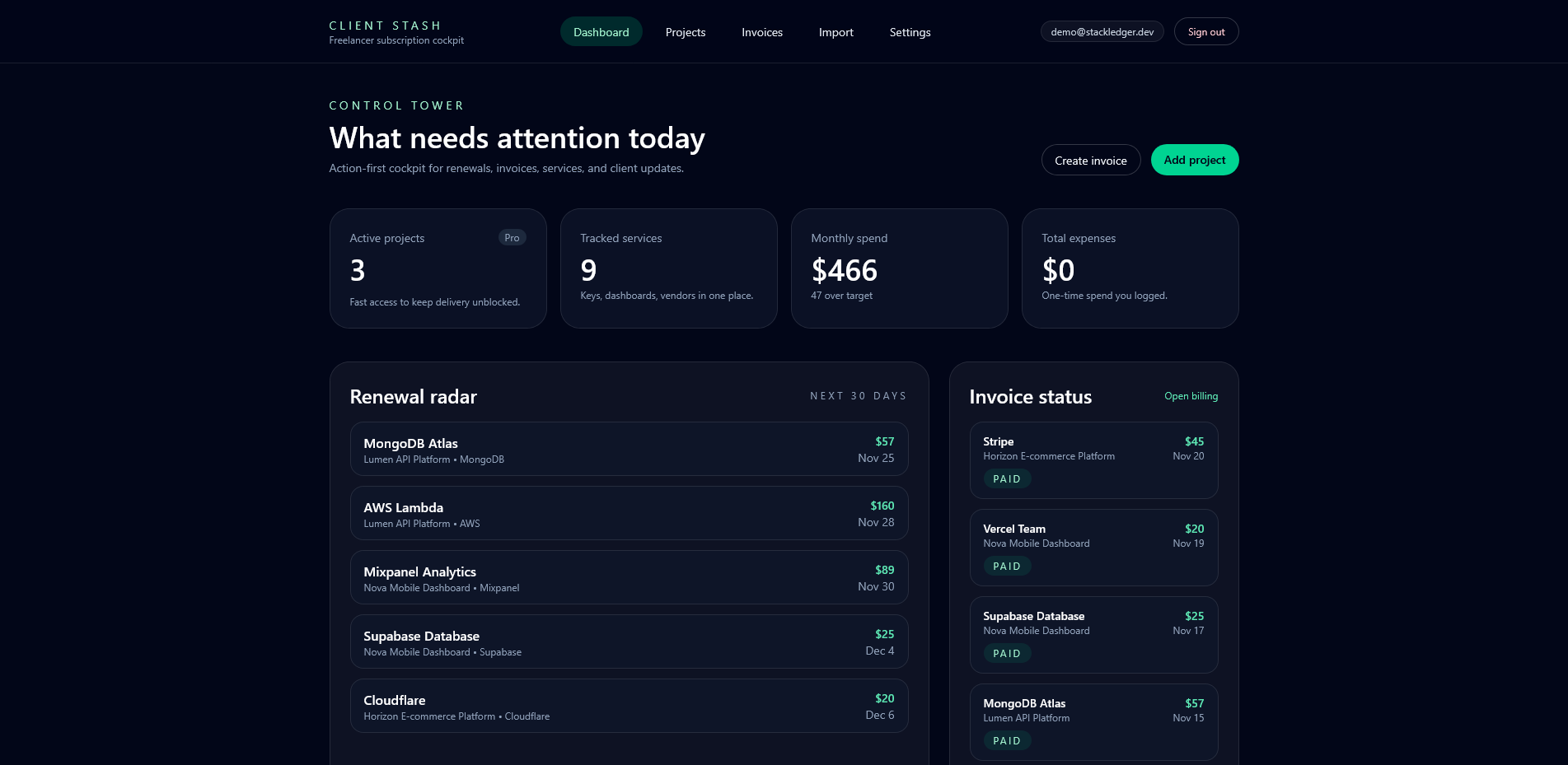Click the Pro badge on Active projects
The image size is (1568, 765).
coord(512,238)
